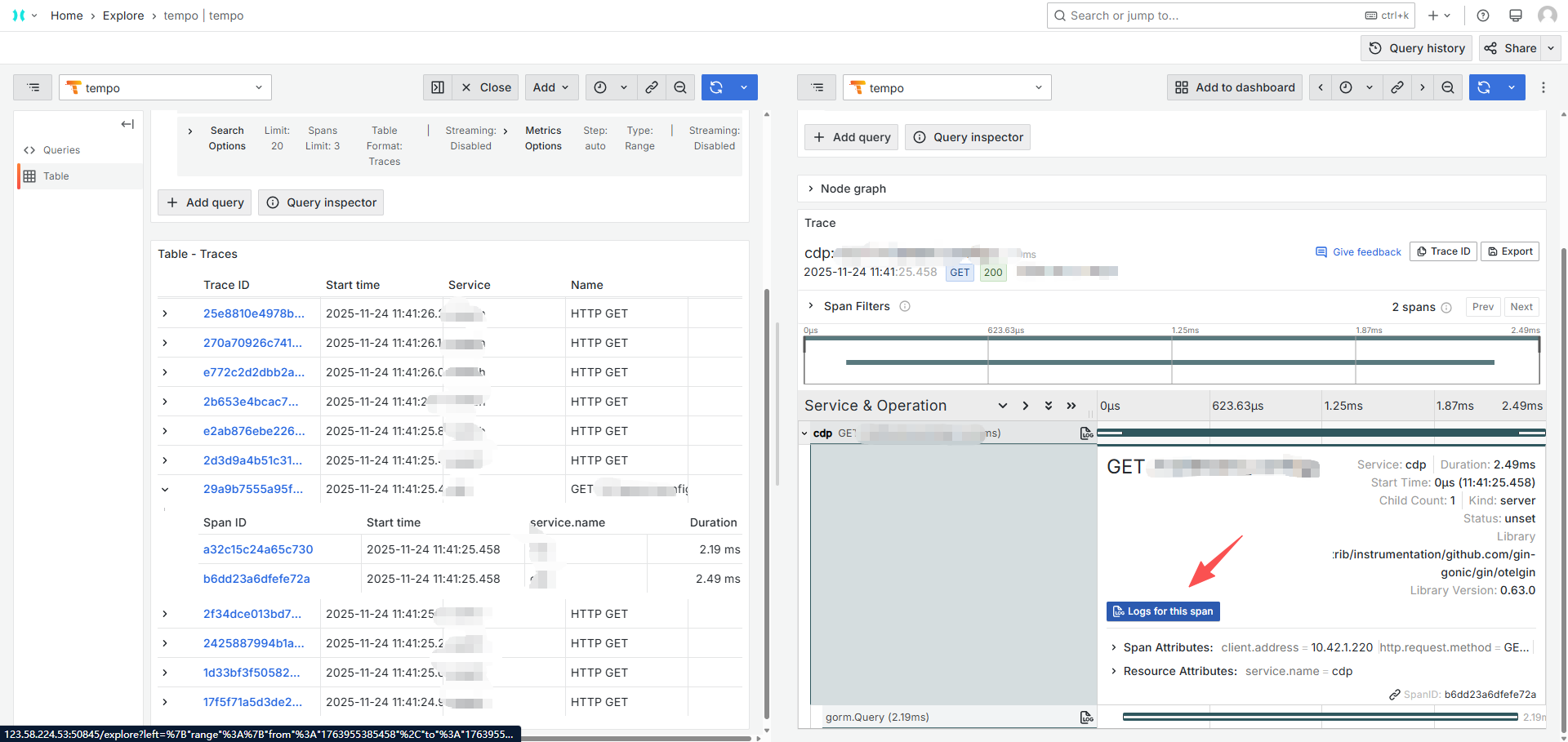The height and width of the screenshot is (742, 1568).
Task: Open the Add dropdown menu
Action: (551, 87)
